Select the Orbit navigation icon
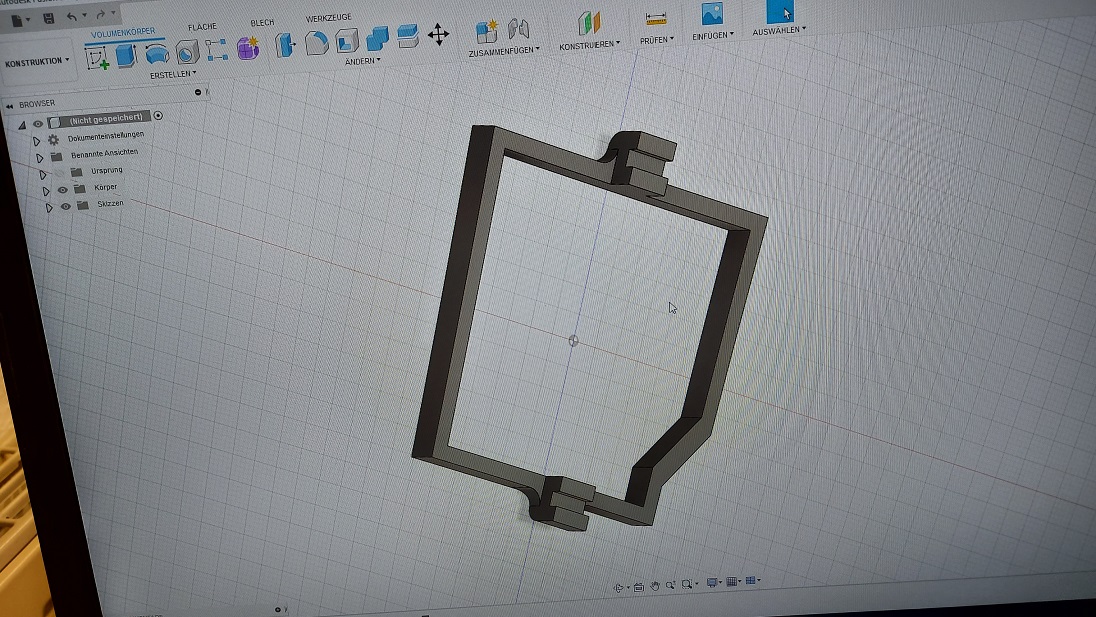The width and height of the screenshot is (1096, 617). tap(619, 588)
